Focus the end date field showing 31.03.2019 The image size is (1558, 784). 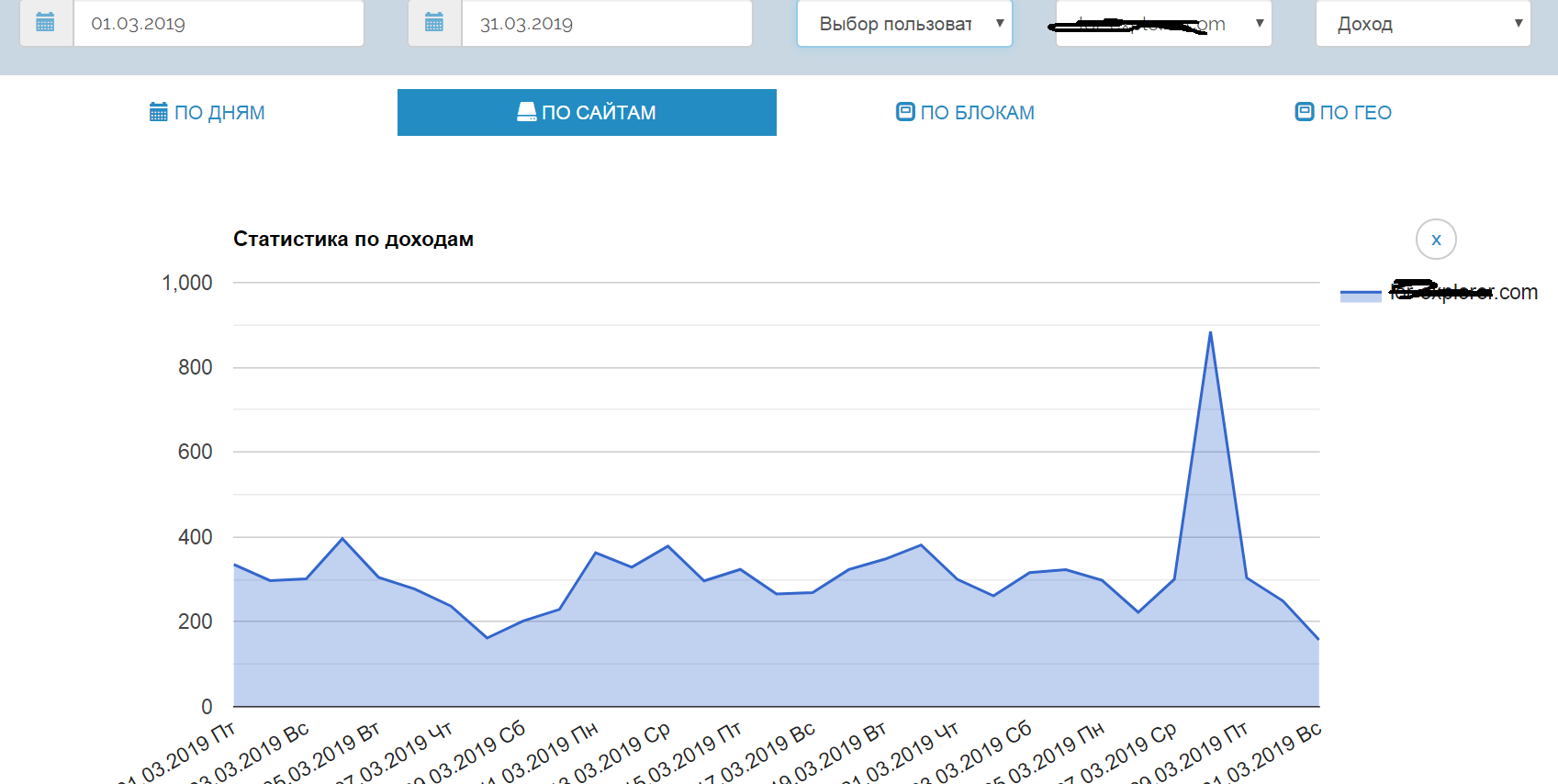607,23
